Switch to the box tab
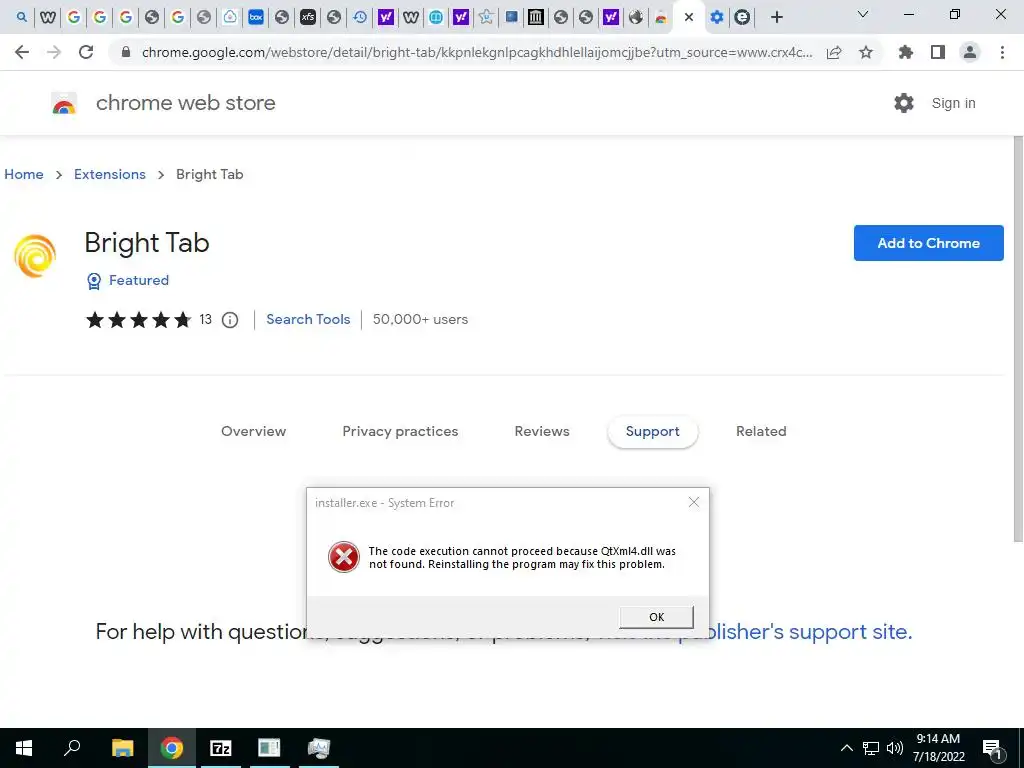Screen dimensions: 1024x768 pyautogui.click(x=256, y=17)
